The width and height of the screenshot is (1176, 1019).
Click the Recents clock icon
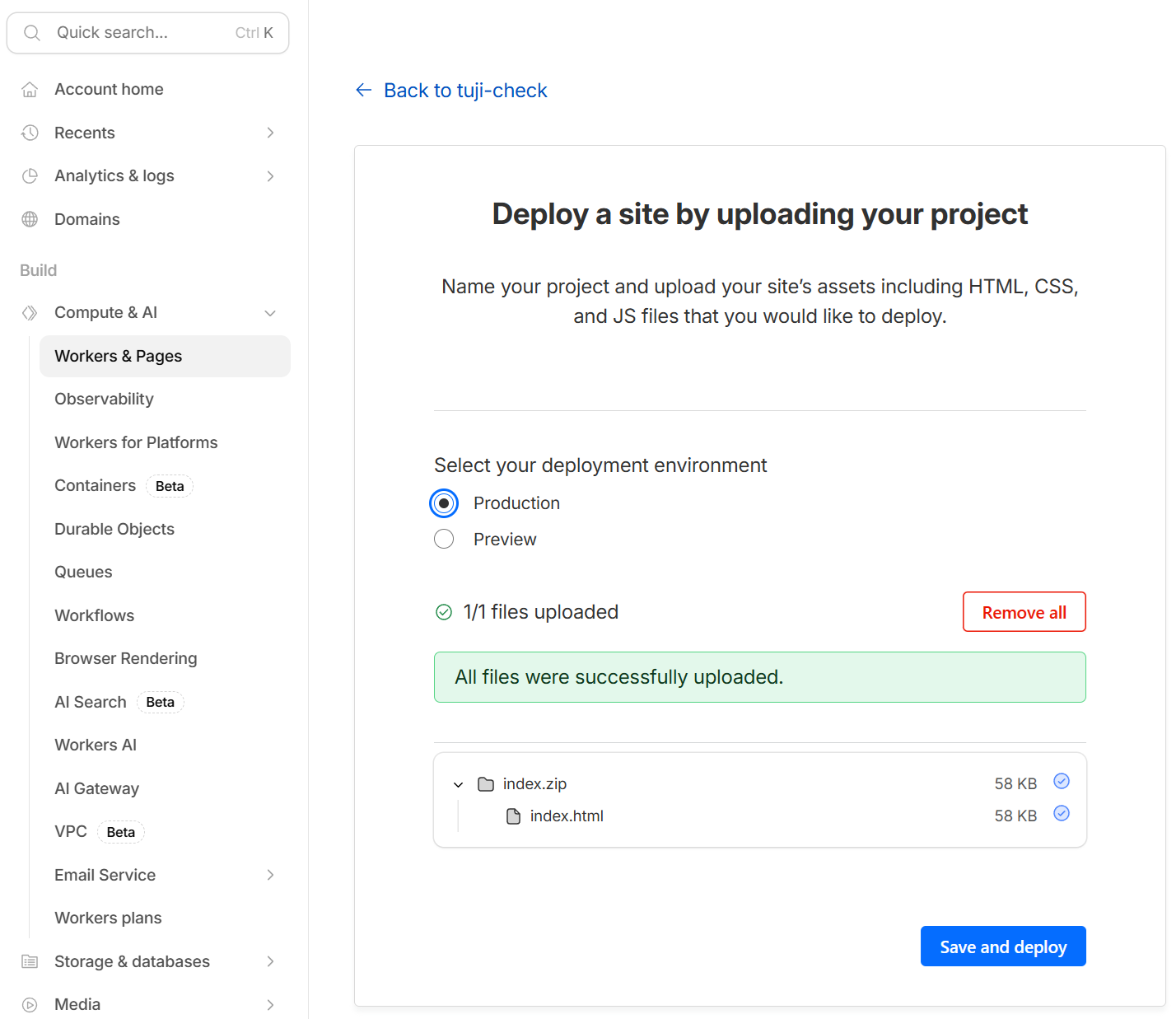(x=30, y=133)
